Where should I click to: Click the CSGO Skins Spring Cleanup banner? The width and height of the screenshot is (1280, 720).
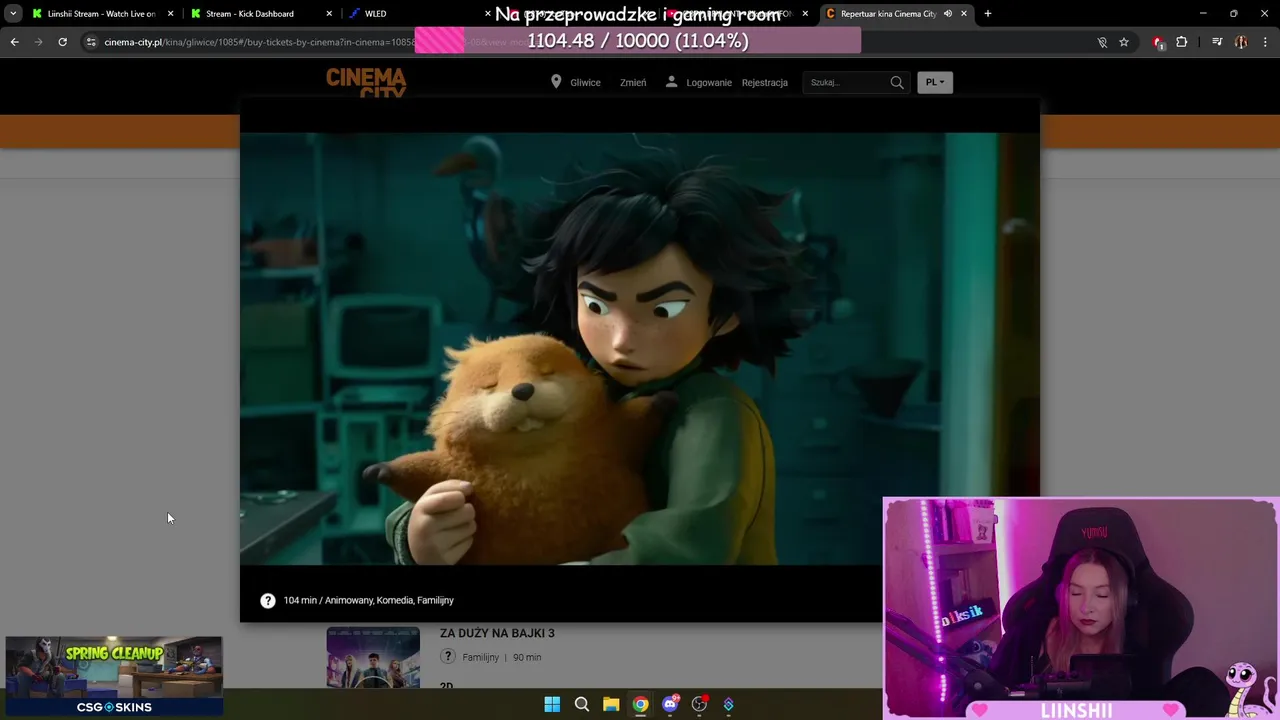point(114,677)
